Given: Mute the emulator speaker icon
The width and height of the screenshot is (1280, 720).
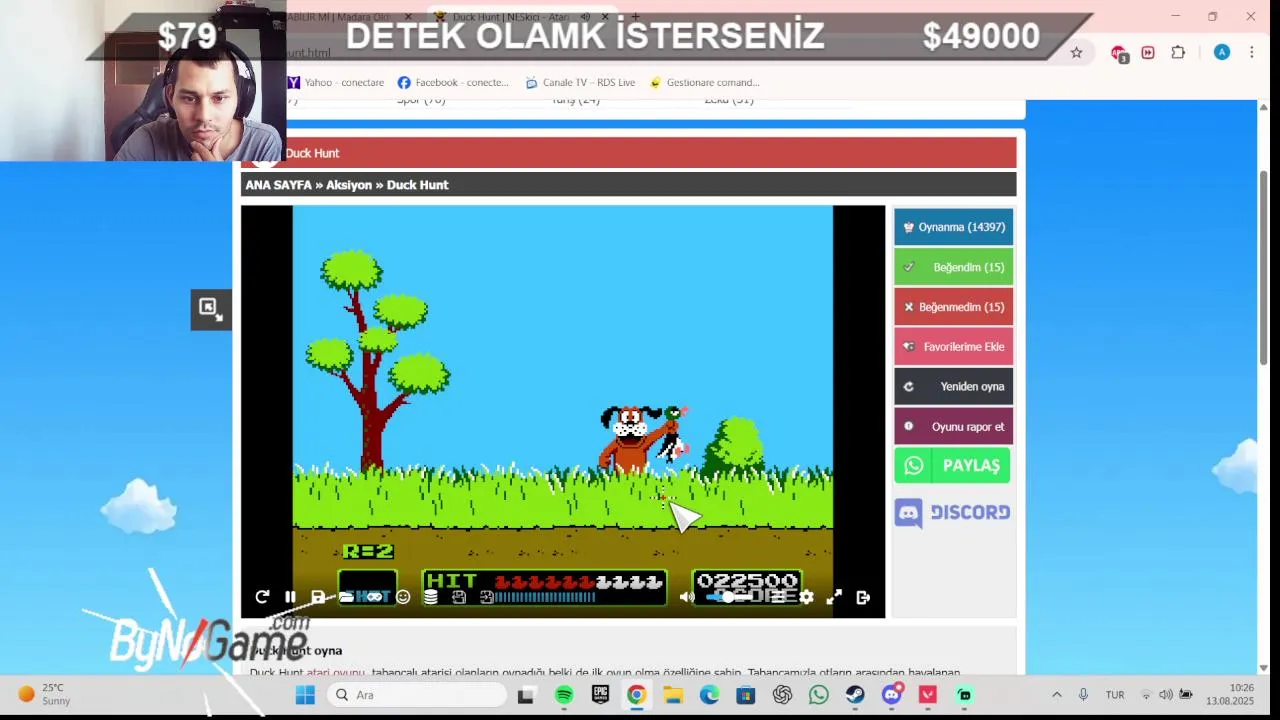Looking at the screenshot, I should point(687,597).
